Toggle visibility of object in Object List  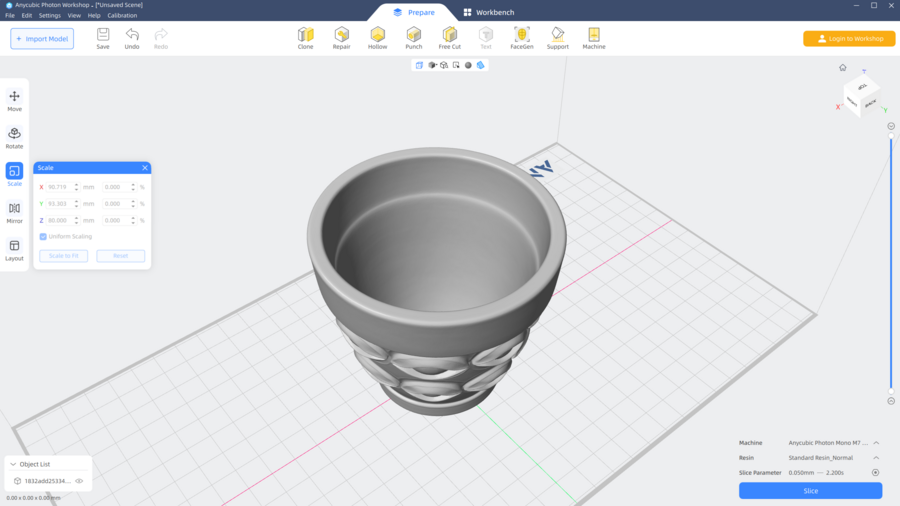[x=79, y=481]
